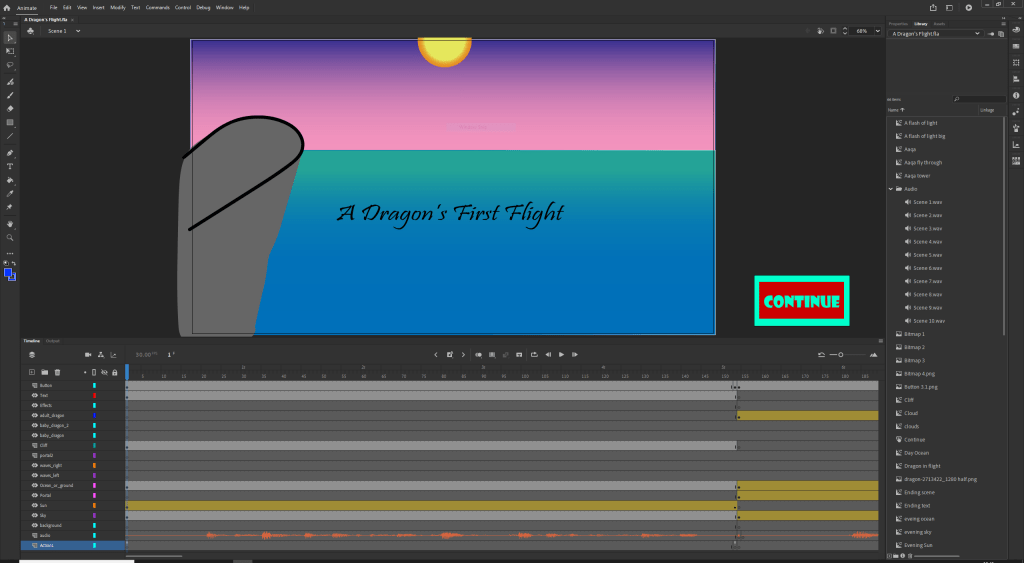Click the new layer icon in timeline
Image resolution: width=1024 pixels, height=563 pixels.
31,372
